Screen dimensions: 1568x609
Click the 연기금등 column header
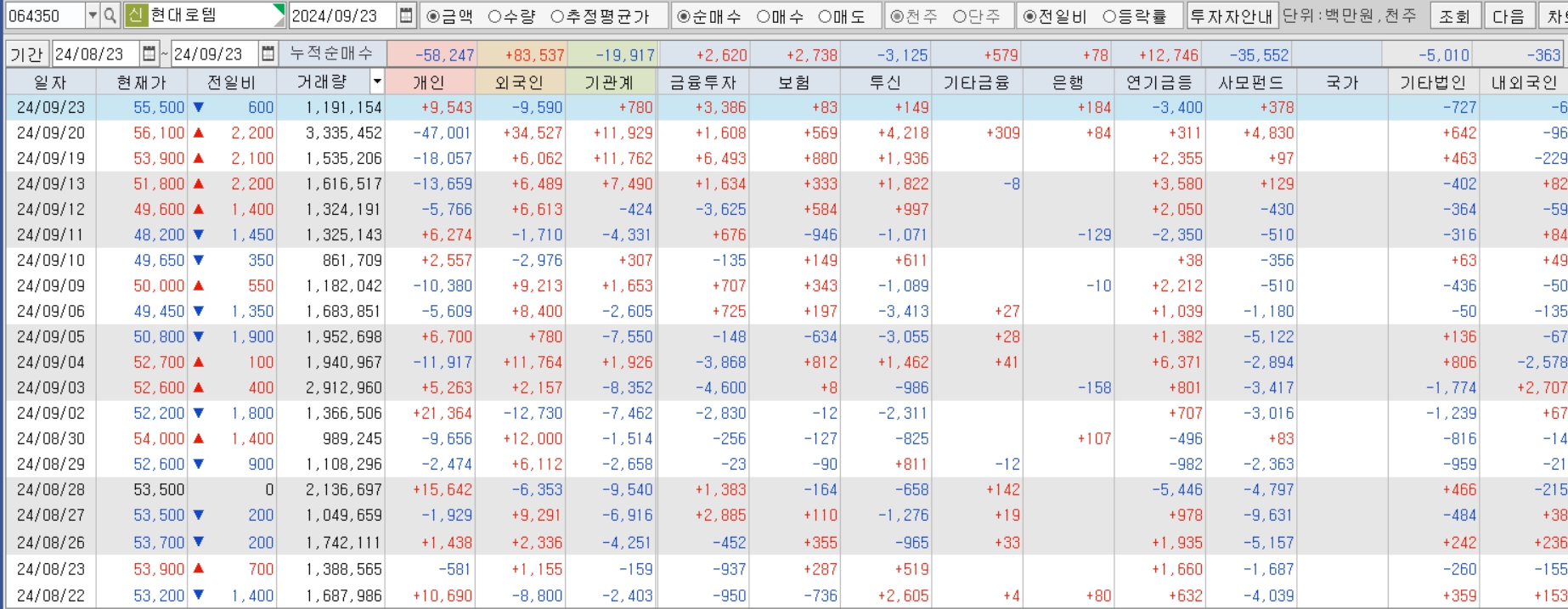(x=1159, y=82)
